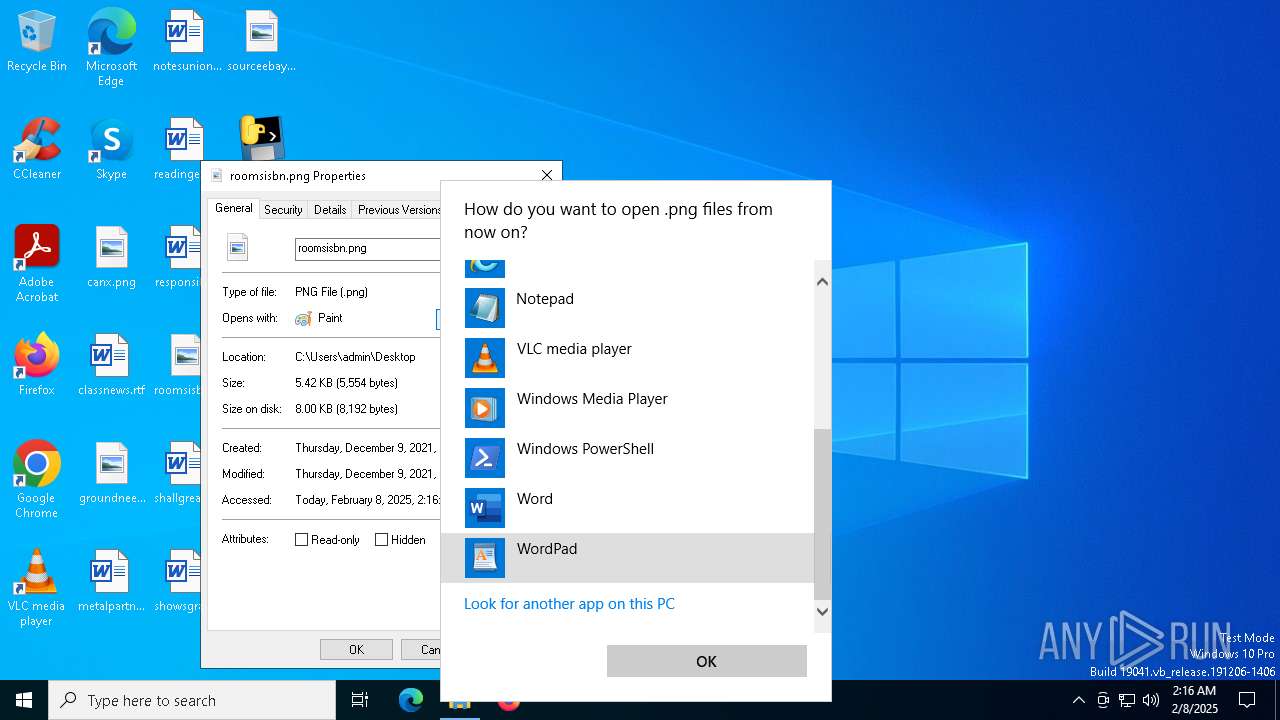
Task: Open the notification center
Action: [x=1247, y=700]
